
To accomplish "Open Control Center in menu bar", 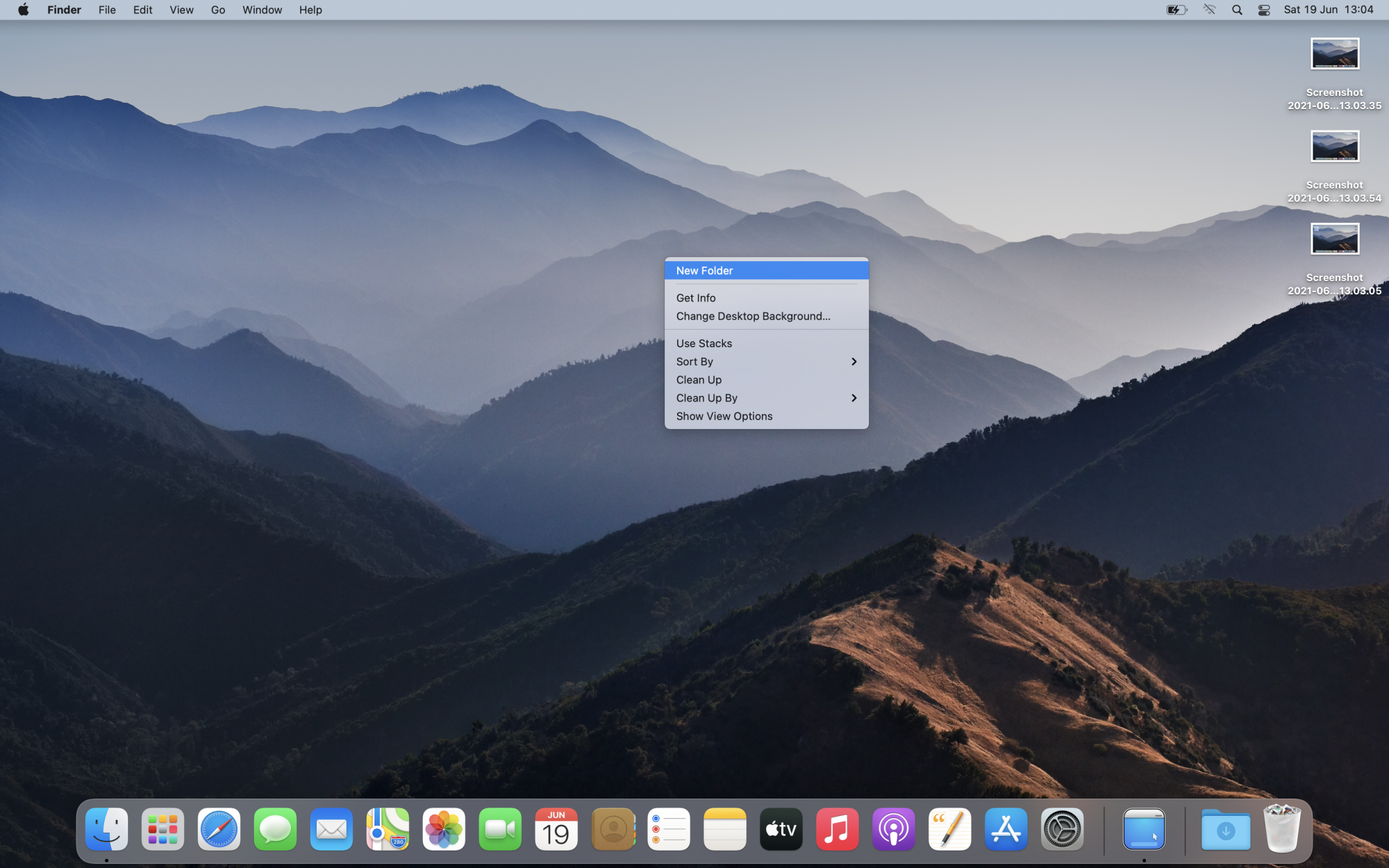I will 1264,10.
